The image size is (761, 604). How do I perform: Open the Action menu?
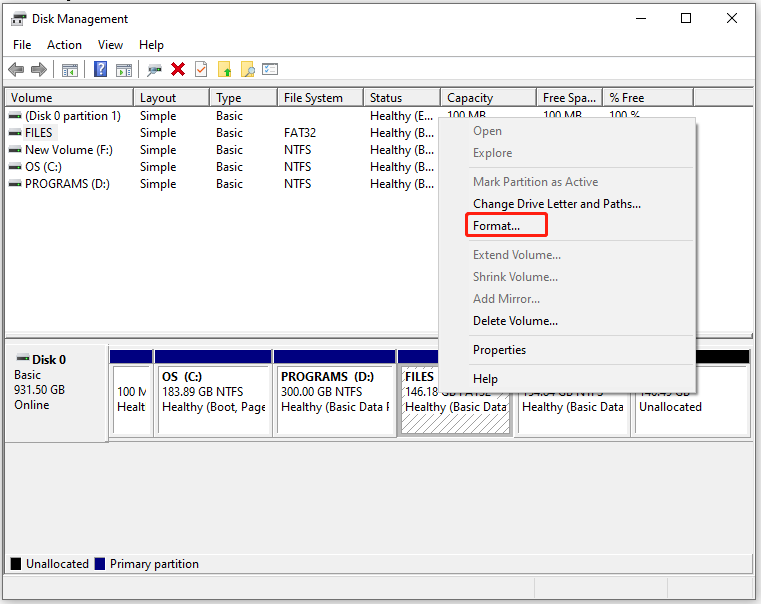point(64,45)
